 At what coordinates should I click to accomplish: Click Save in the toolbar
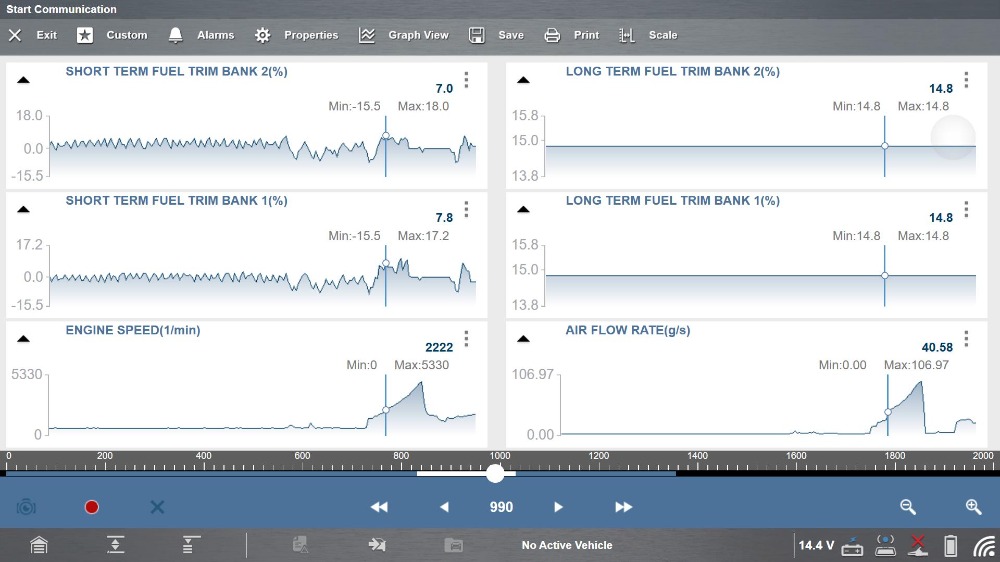click(x=497, y=35)
